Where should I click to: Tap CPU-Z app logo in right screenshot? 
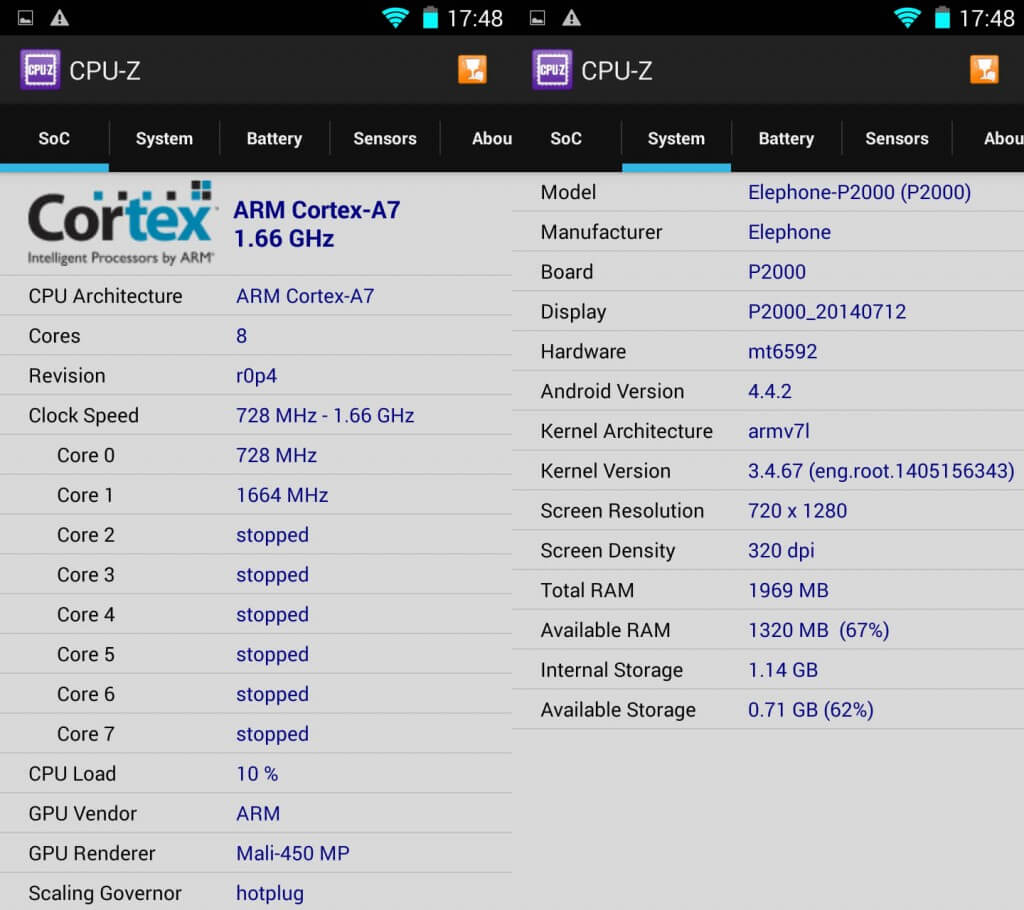click(x=552, y=70)
